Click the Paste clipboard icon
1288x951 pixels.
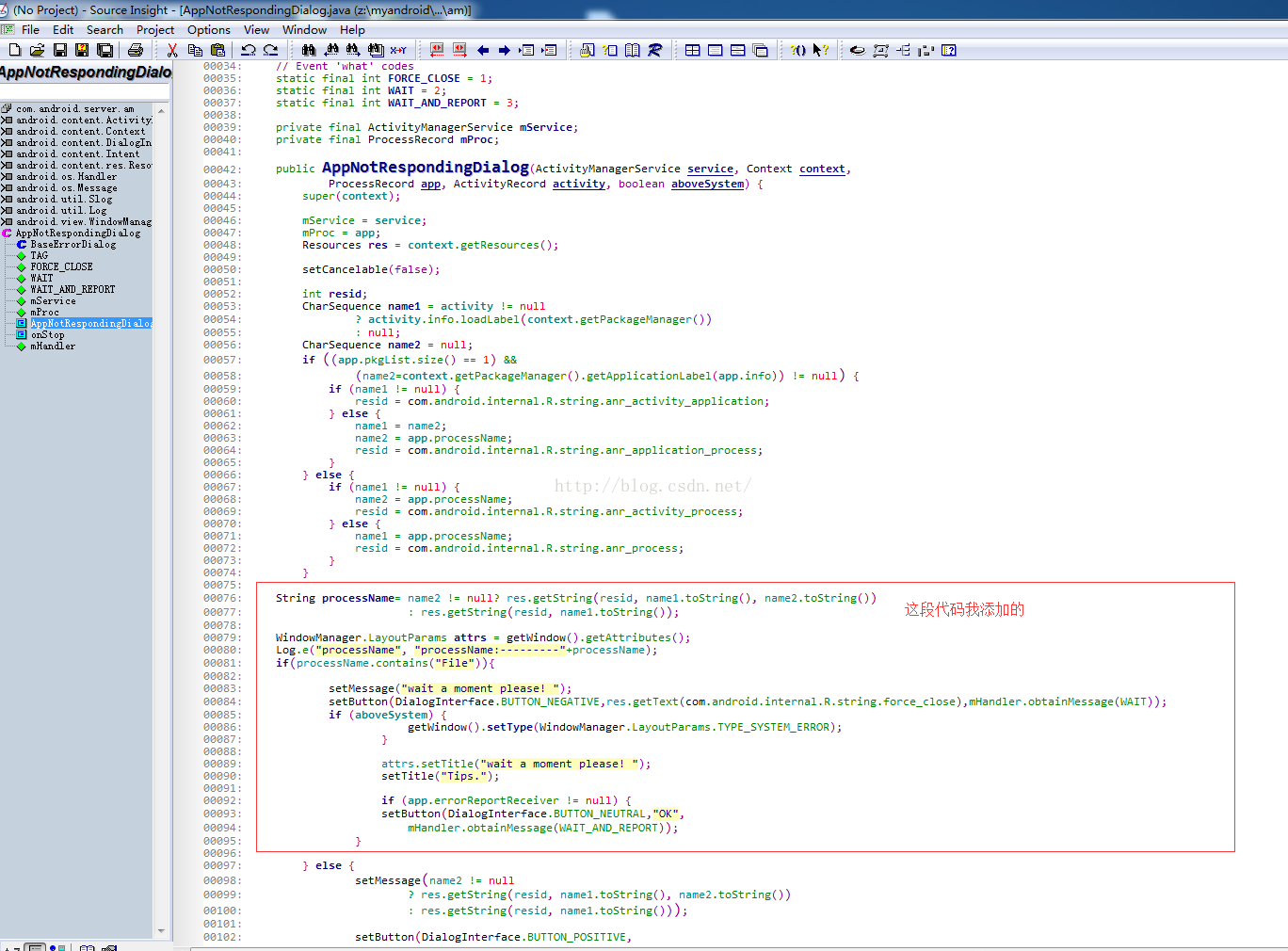(217, 50)
